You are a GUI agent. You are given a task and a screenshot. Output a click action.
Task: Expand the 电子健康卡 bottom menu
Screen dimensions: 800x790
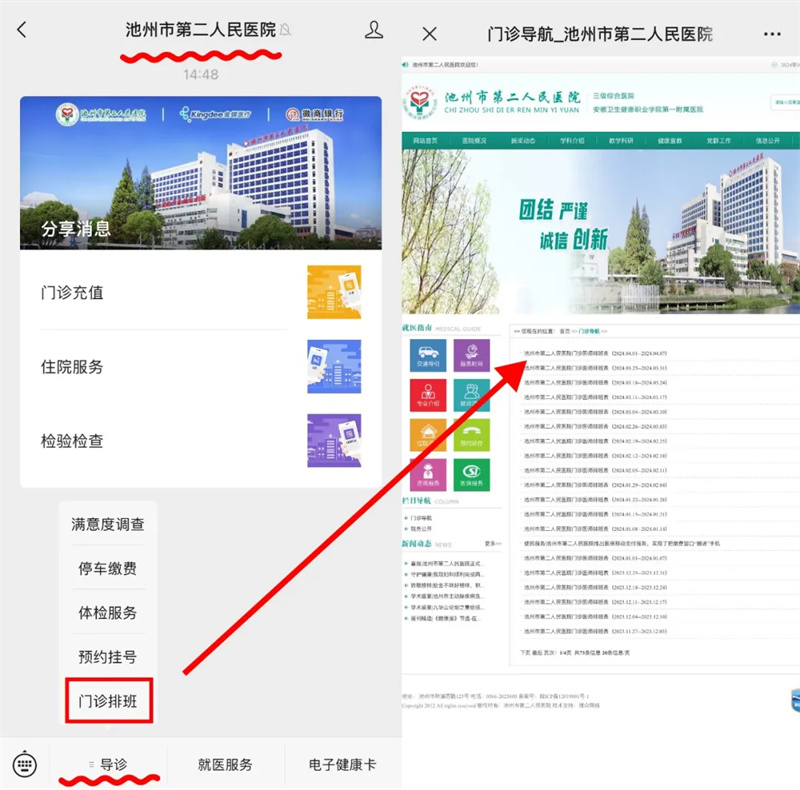click(x=342, y=765)
